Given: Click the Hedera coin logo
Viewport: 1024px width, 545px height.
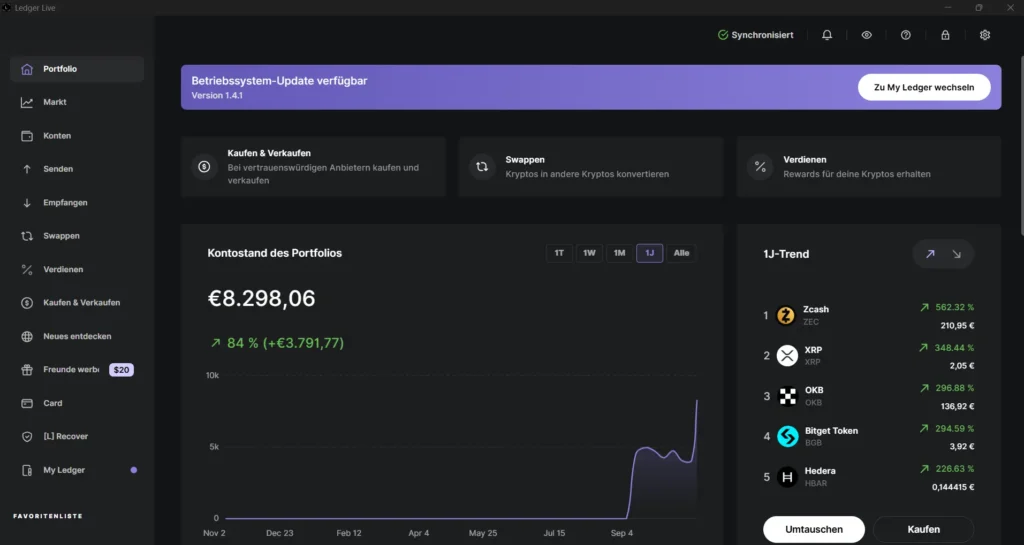Looking at the screenshot, I should pos(788,477).
